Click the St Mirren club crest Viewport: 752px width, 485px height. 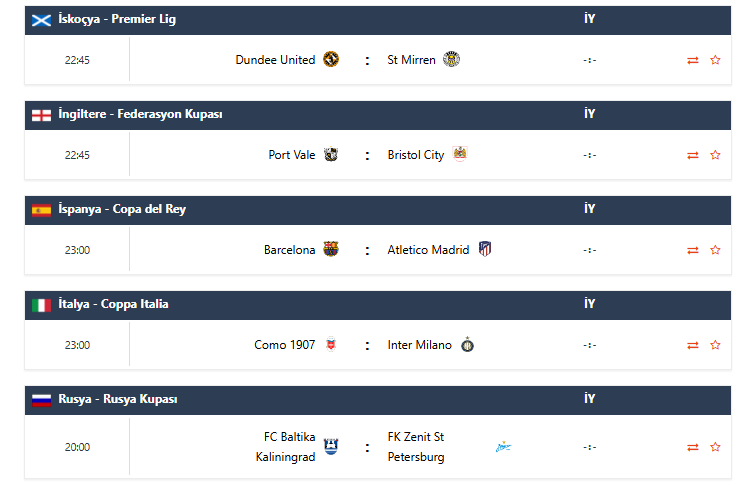(451, 60)
